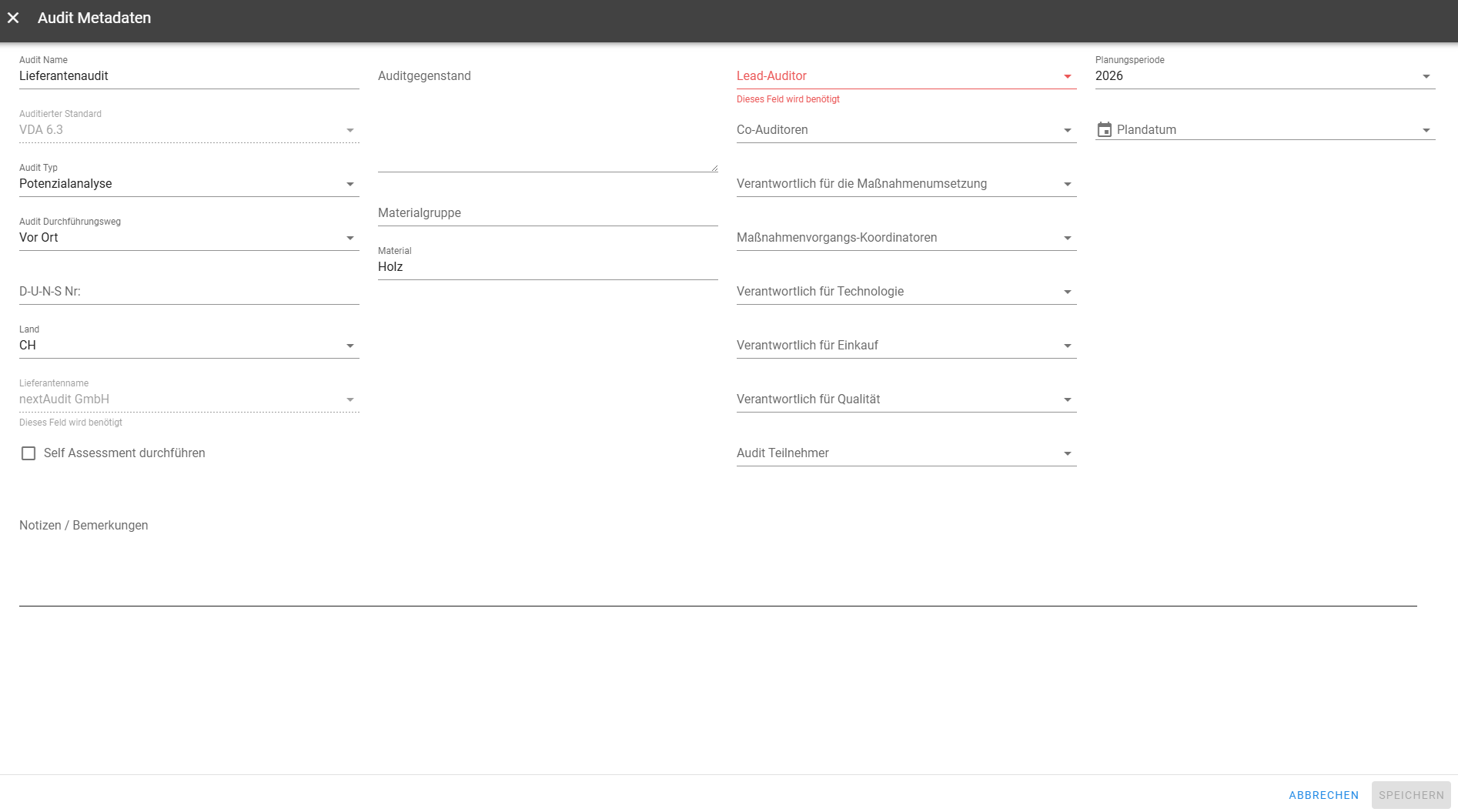Expand Verantwortlich für Qualität dropdown

point(1067,399)
